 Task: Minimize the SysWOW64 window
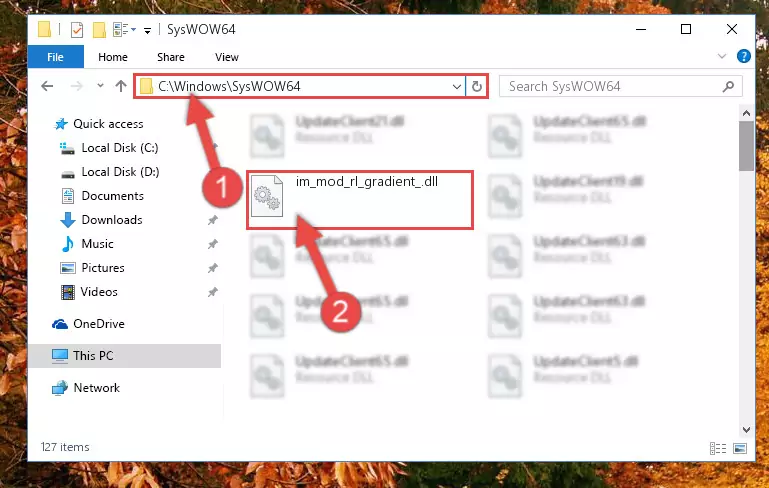[641, 29]
